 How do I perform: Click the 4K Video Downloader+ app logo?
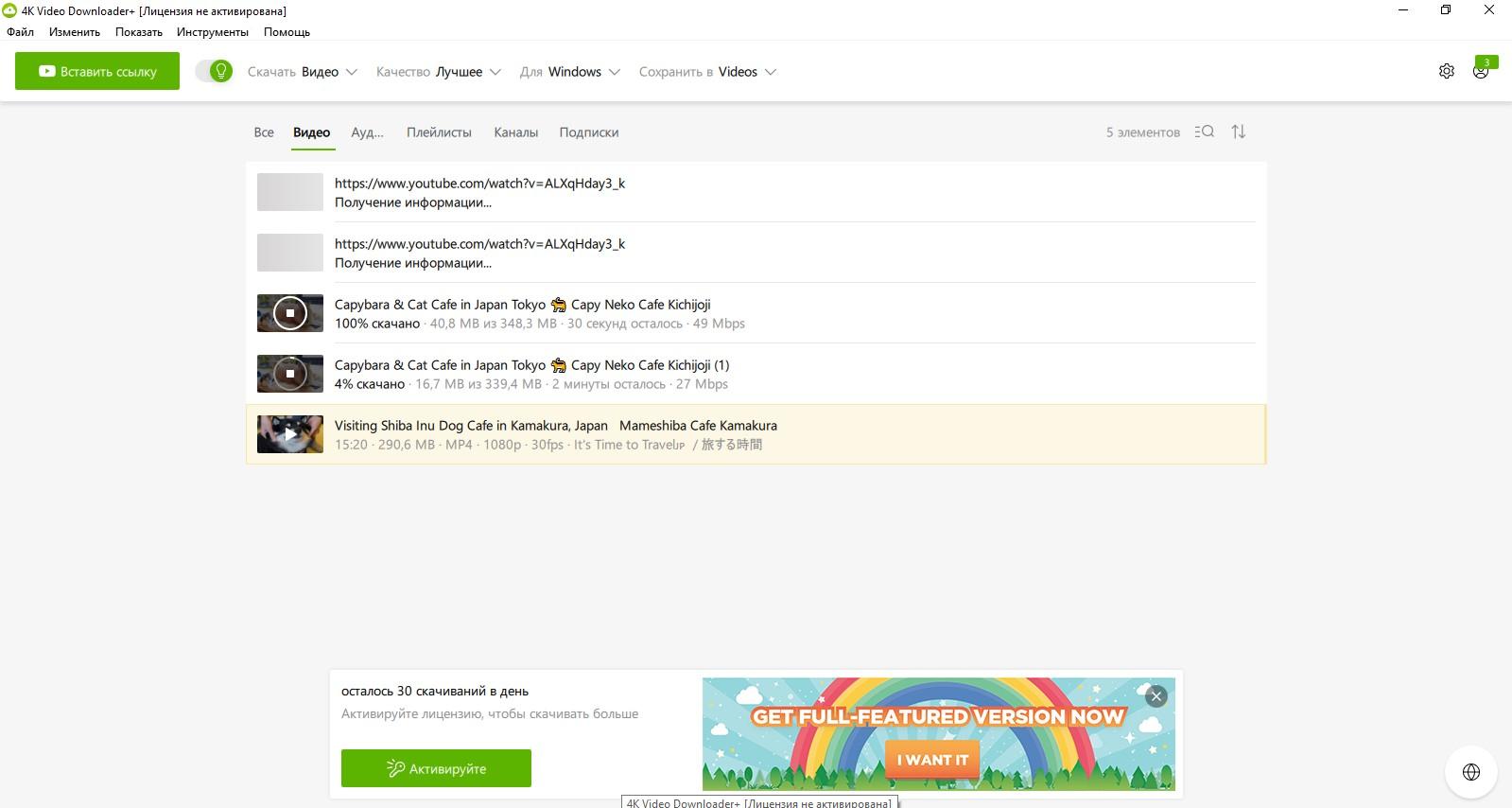9,10
